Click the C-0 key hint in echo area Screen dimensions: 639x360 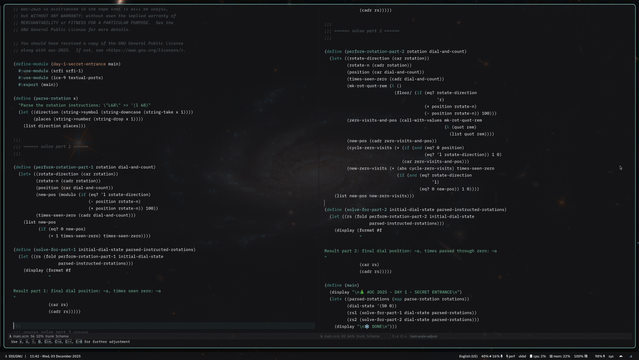point(79,342)
